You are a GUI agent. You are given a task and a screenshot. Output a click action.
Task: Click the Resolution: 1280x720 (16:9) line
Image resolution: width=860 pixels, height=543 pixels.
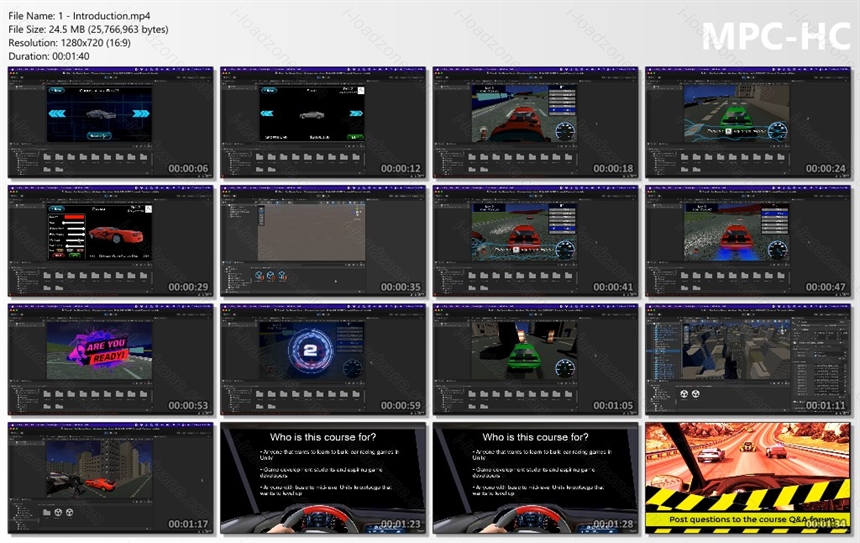70,43
